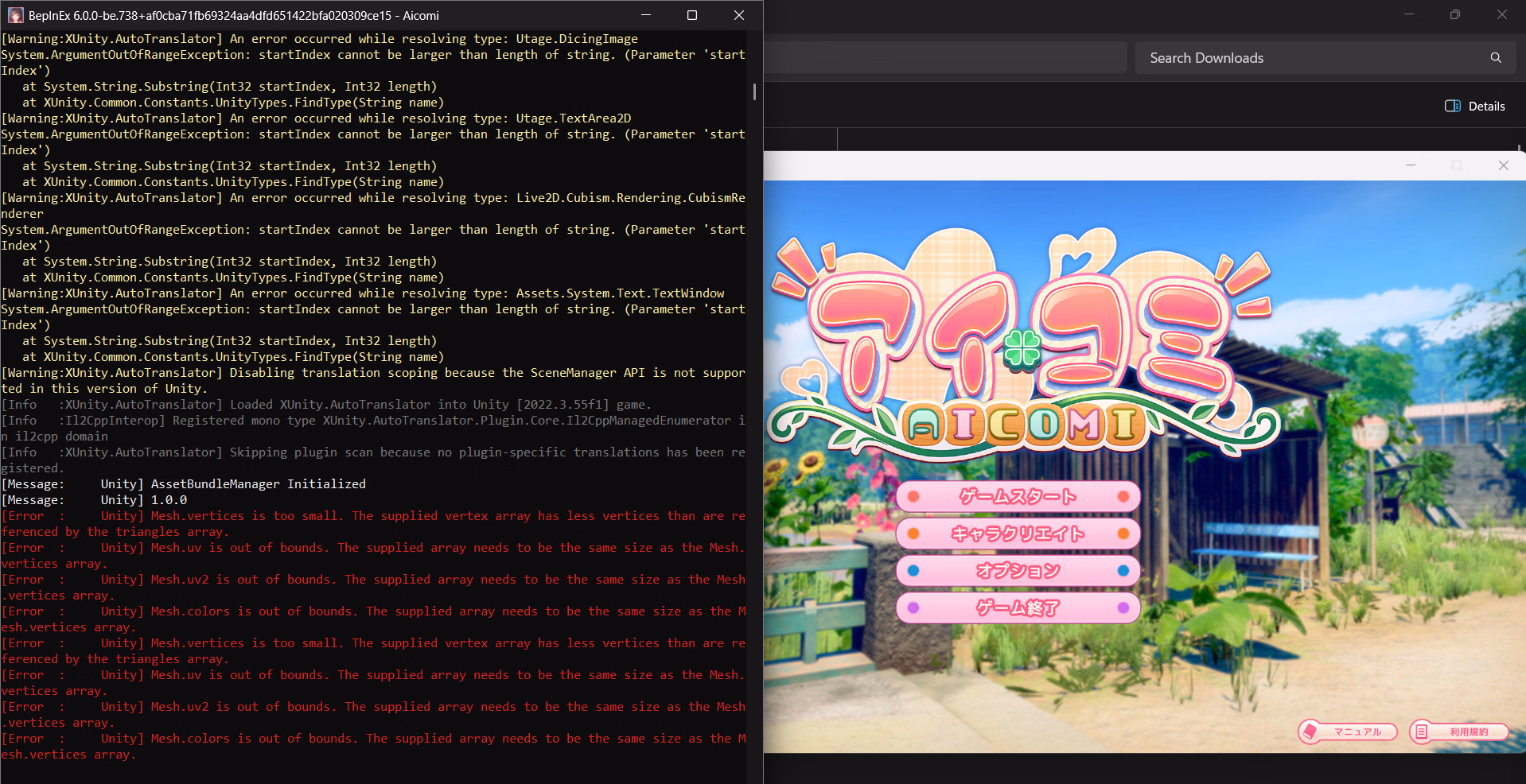Close the File Explorer Downloads window
The height and width of the screenshot is (784, 1526).
tap(1501, 14)
